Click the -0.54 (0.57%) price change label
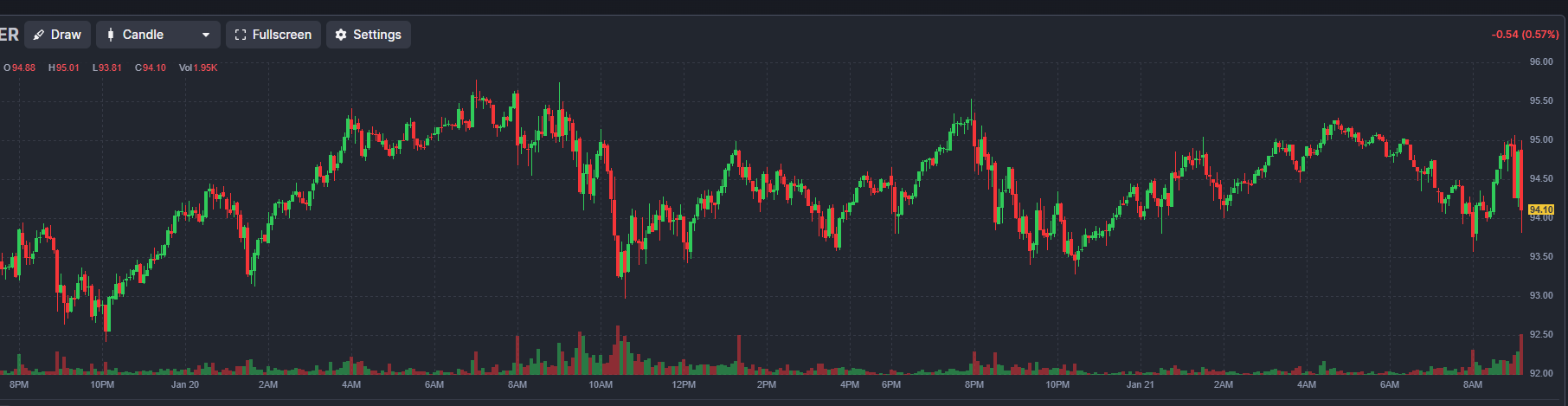This screenshot has width=1568, height=406. point(1525,35)
